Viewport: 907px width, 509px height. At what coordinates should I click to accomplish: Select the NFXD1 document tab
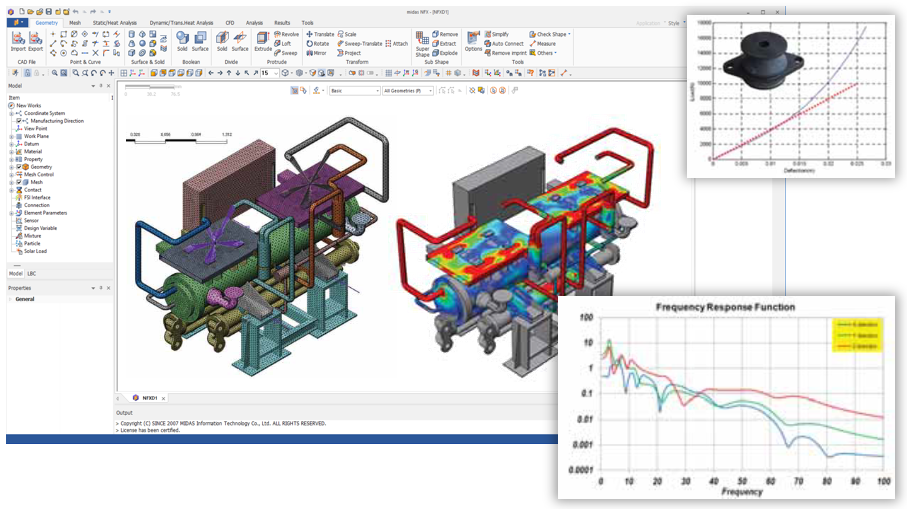click(150, 398)
